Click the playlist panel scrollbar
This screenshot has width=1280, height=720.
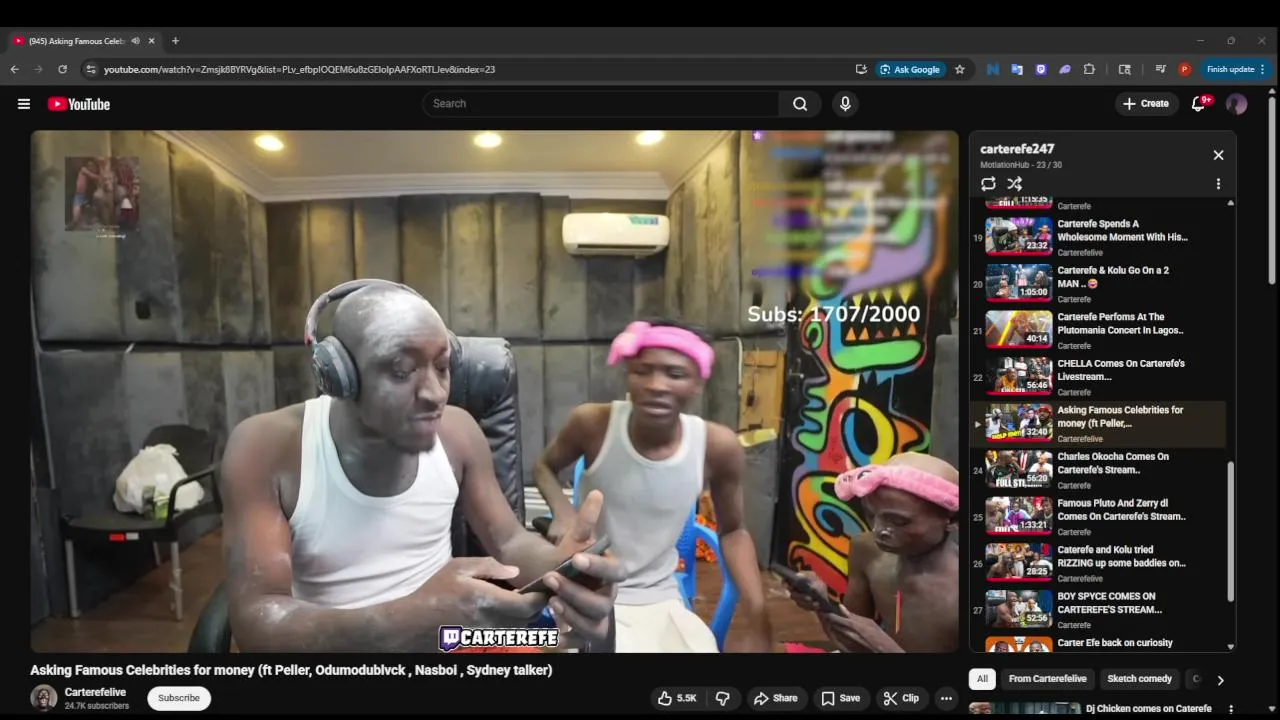click(x=1231, y=530)
